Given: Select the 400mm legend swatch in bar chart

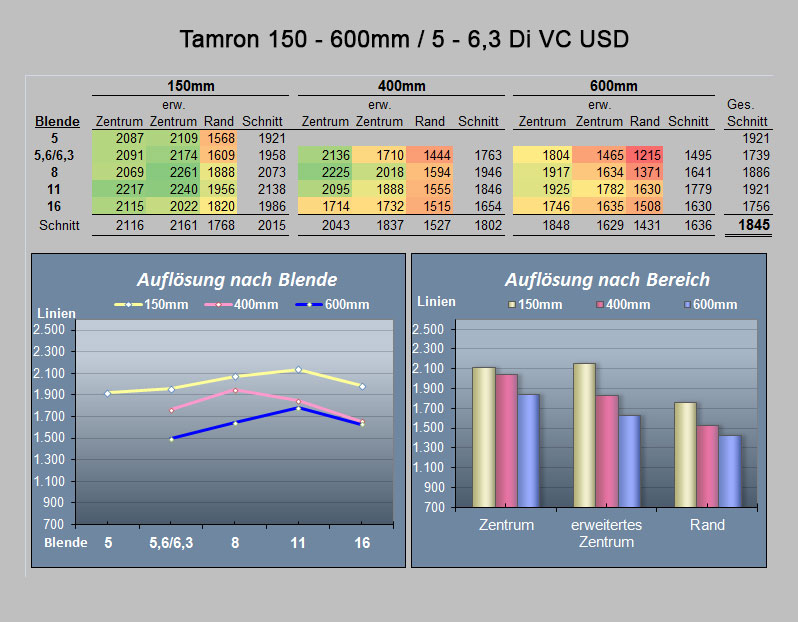Looking at the screenshot, I should coord(600,304).
